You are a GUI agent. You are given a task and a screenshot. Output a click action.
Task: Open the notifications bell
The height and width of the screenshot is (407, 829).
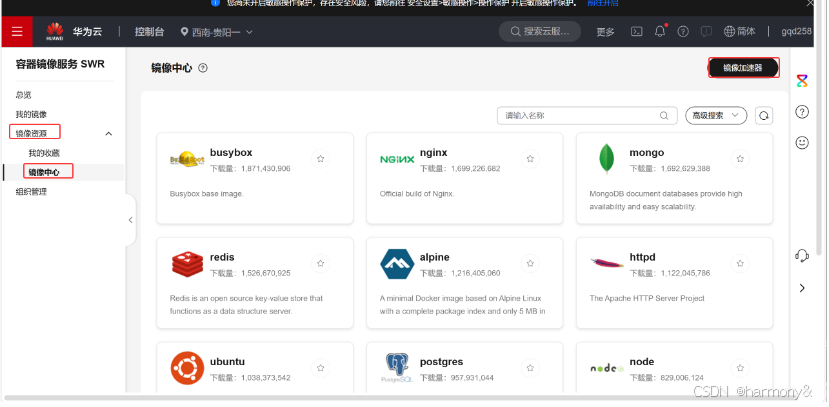coord(660,31)
